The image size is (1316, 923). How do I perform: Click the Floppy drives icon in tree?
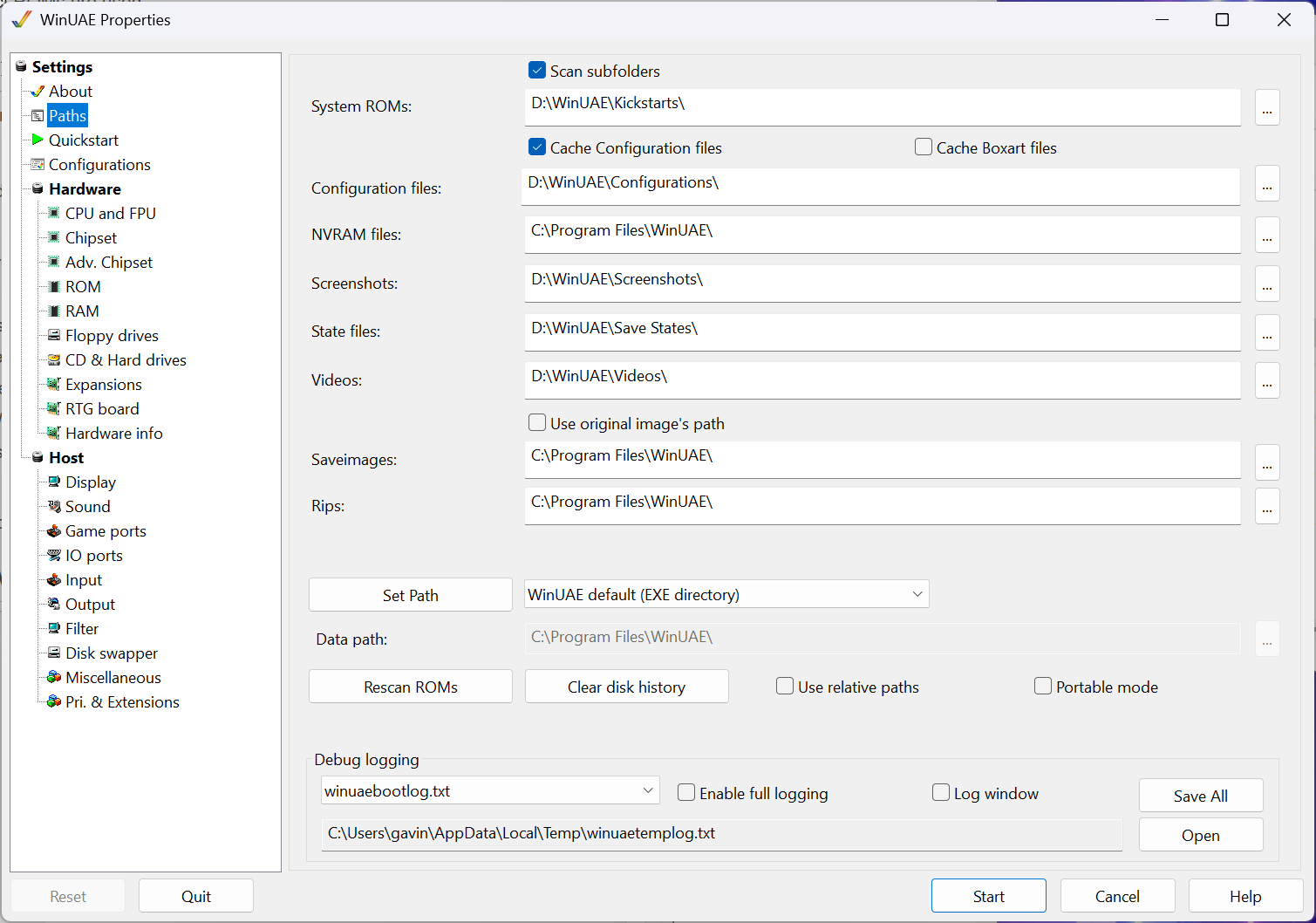coord(54,335)
